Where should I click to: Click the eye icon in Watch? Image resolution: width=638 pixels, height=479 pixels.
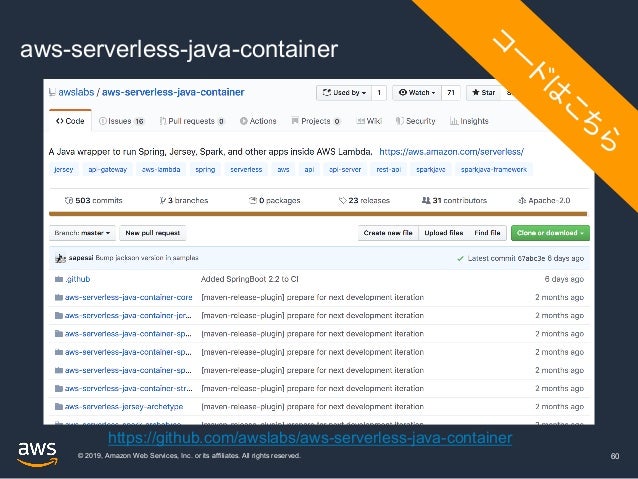pos(403,92)
